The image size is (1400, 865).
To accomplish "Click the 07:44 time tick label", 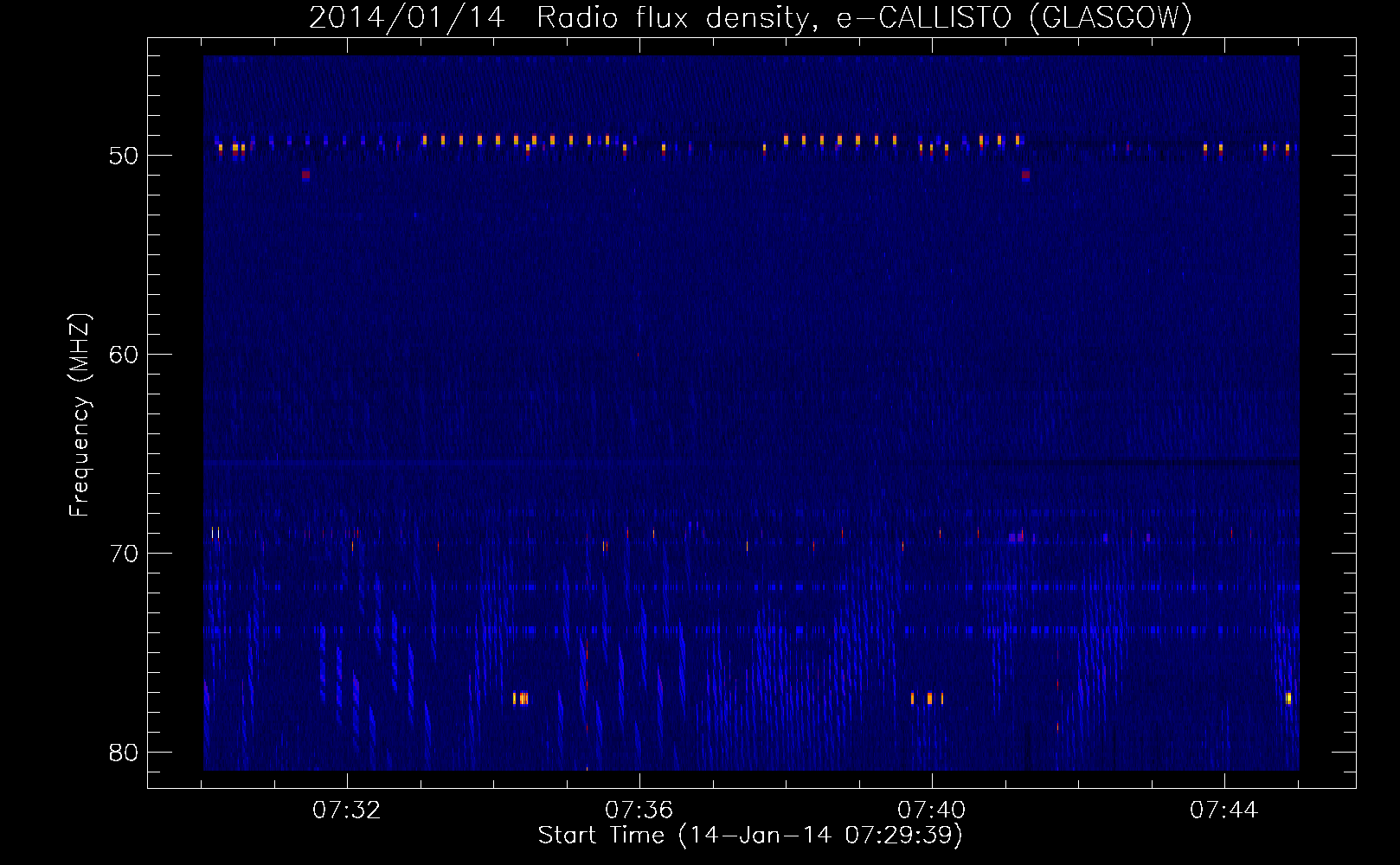I will coord(1223,811).
